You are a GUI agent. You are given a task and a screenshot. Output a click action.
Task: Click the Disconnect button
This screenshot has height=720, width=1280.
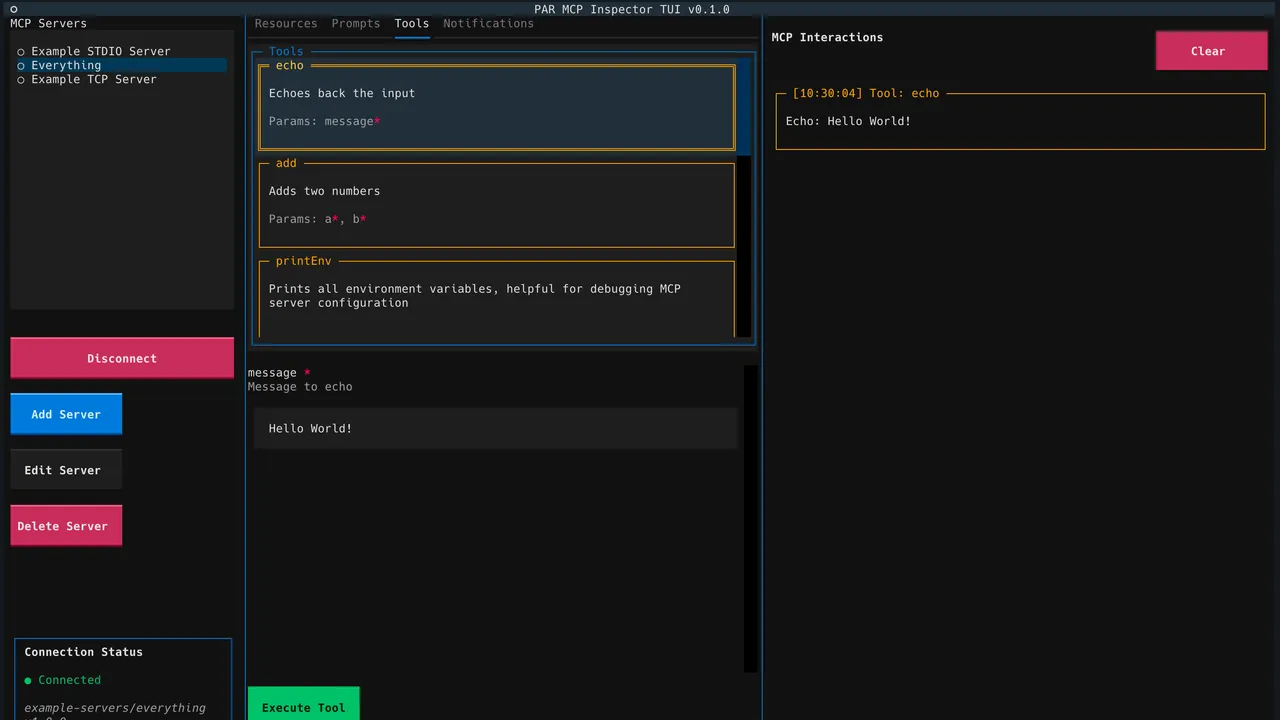click(122, 358)
